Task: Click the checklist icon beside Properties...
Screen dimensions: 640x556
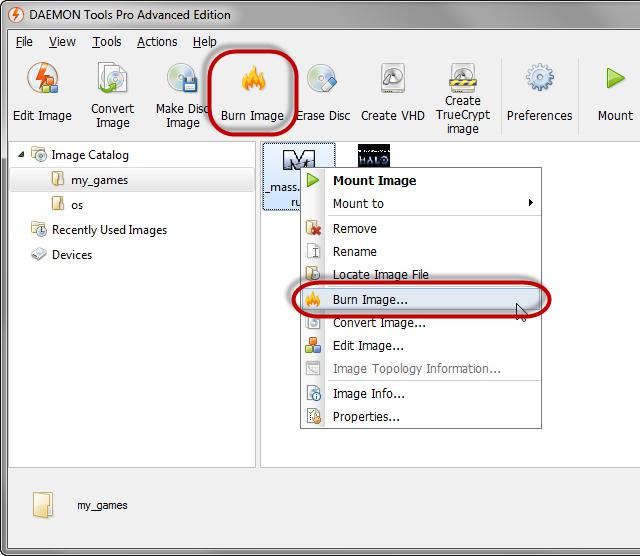Action: (x=313, y=416)
